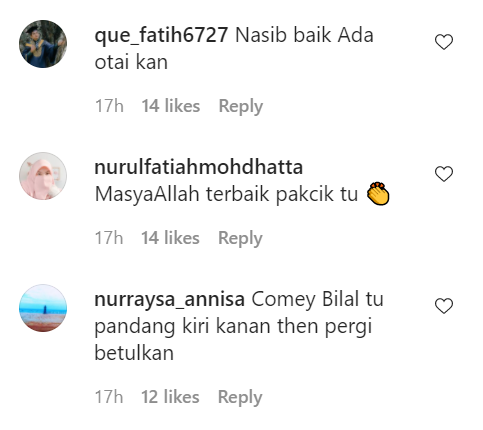483x430 pixels.
Task: Tap the heart on nurulfatiahmohdhatta's comment
Action: 444,174
